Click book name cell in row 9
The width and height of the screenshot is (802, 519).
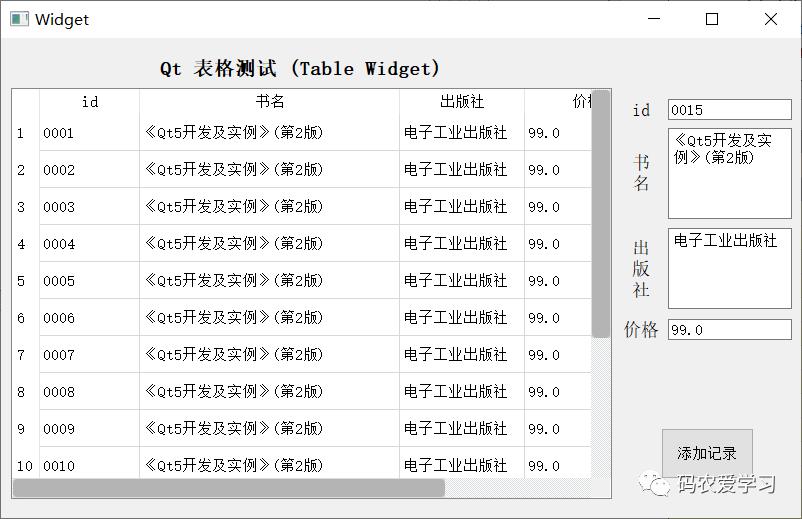click(270, 428)
